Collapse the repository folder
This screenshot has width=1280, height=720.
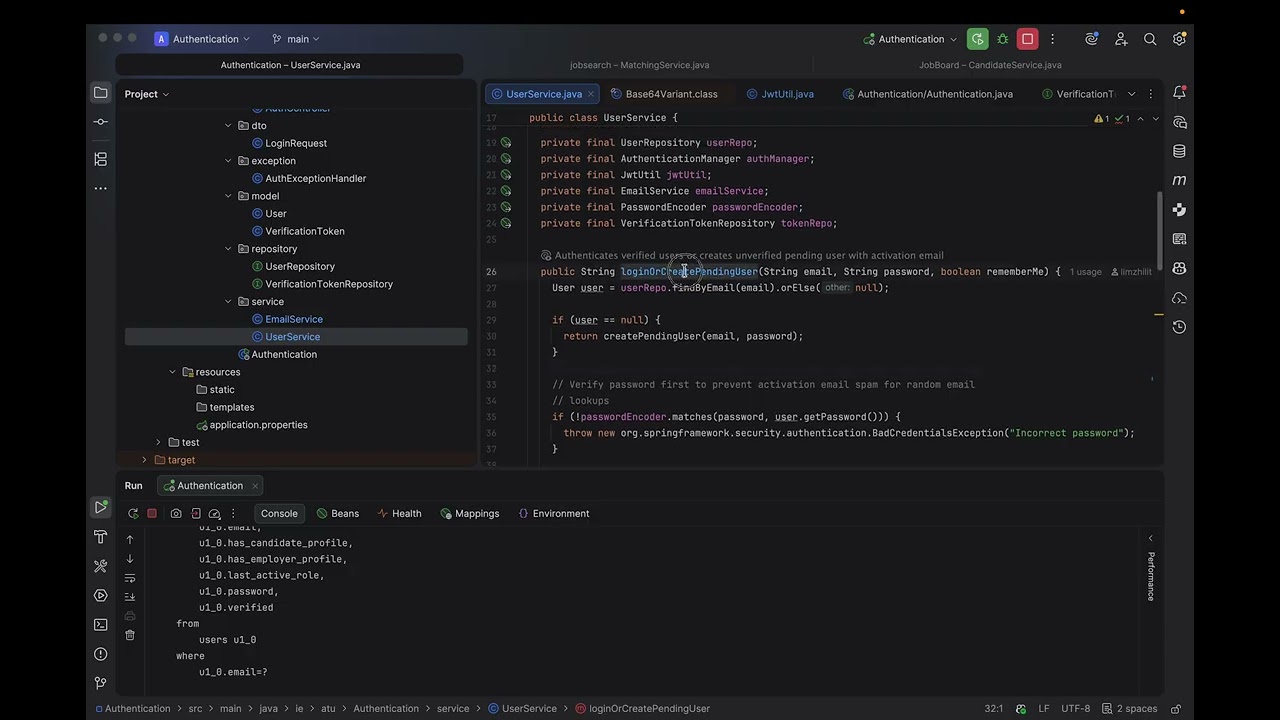[x=228, y=249]
